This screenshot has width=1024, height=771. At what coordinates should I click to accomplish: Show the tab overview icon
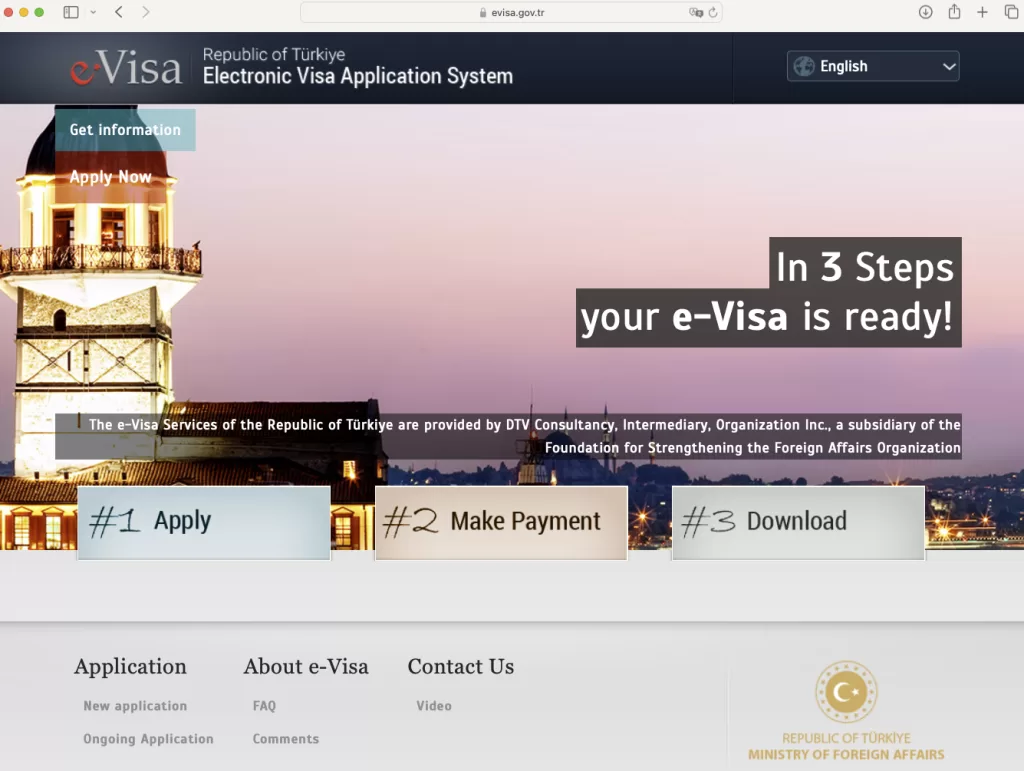tap(1011, 12)
